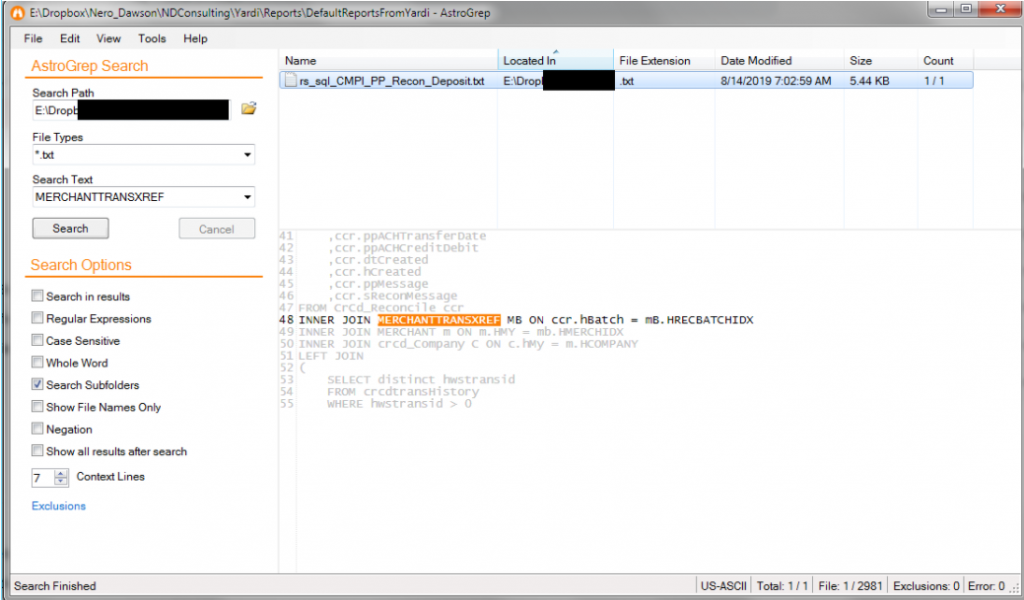Click preview line 42 ccr.ppACHCreditDebit

pos(403,248)
